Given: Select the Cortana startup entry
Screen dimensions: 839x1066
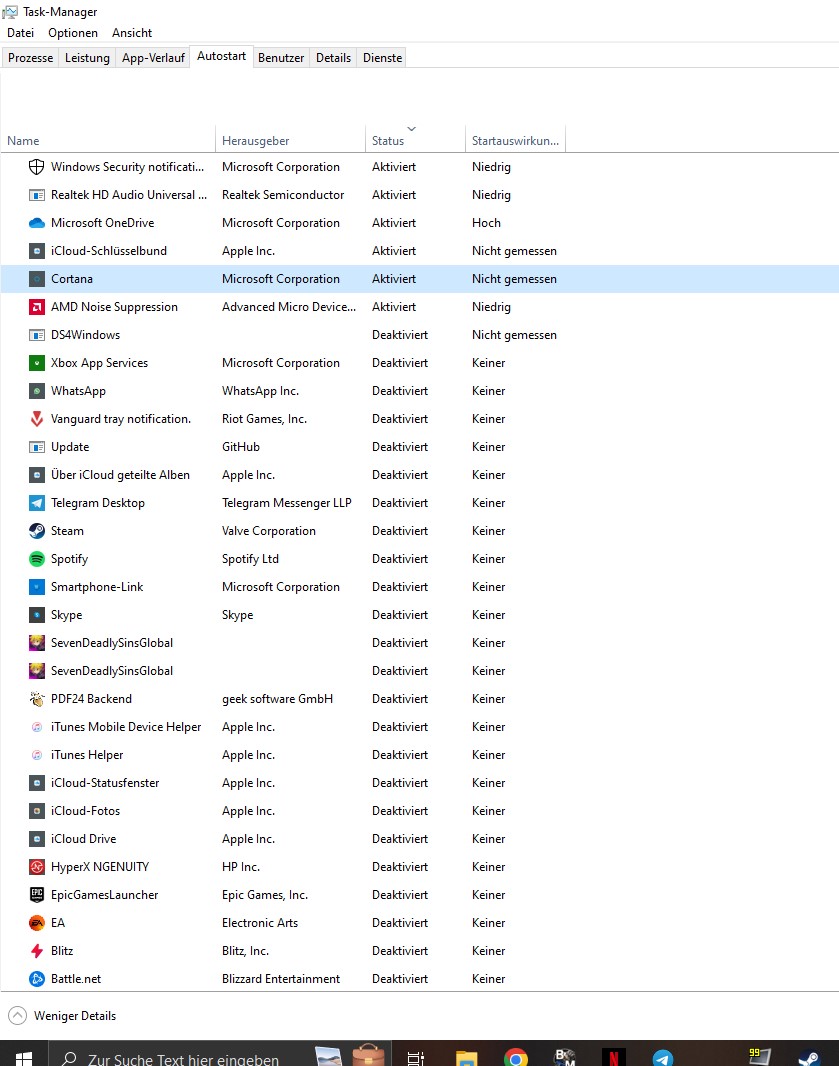Looking at the screenshot, I should (71, 278).
